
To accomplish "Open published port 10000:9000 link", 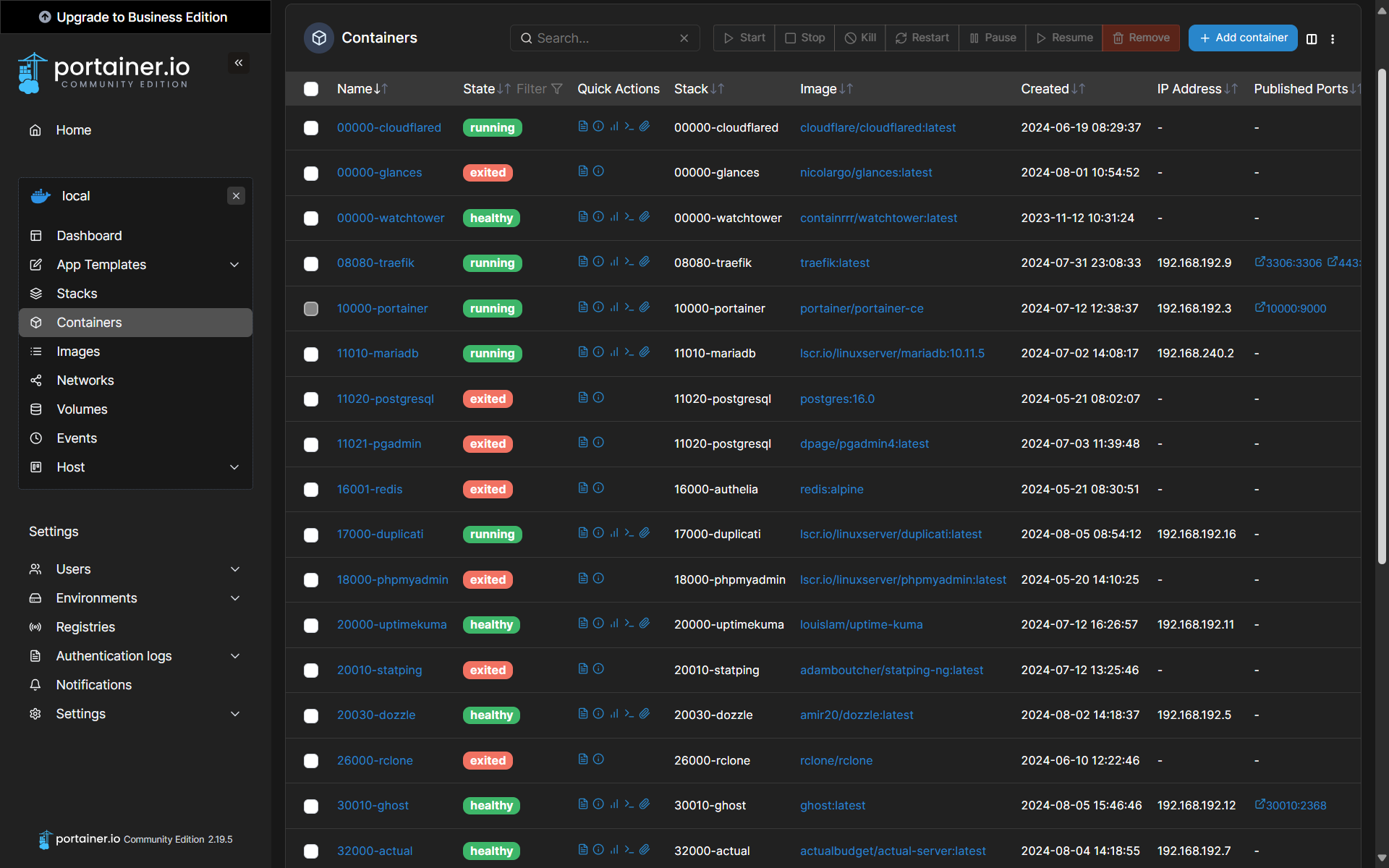I will point(1291,308).
